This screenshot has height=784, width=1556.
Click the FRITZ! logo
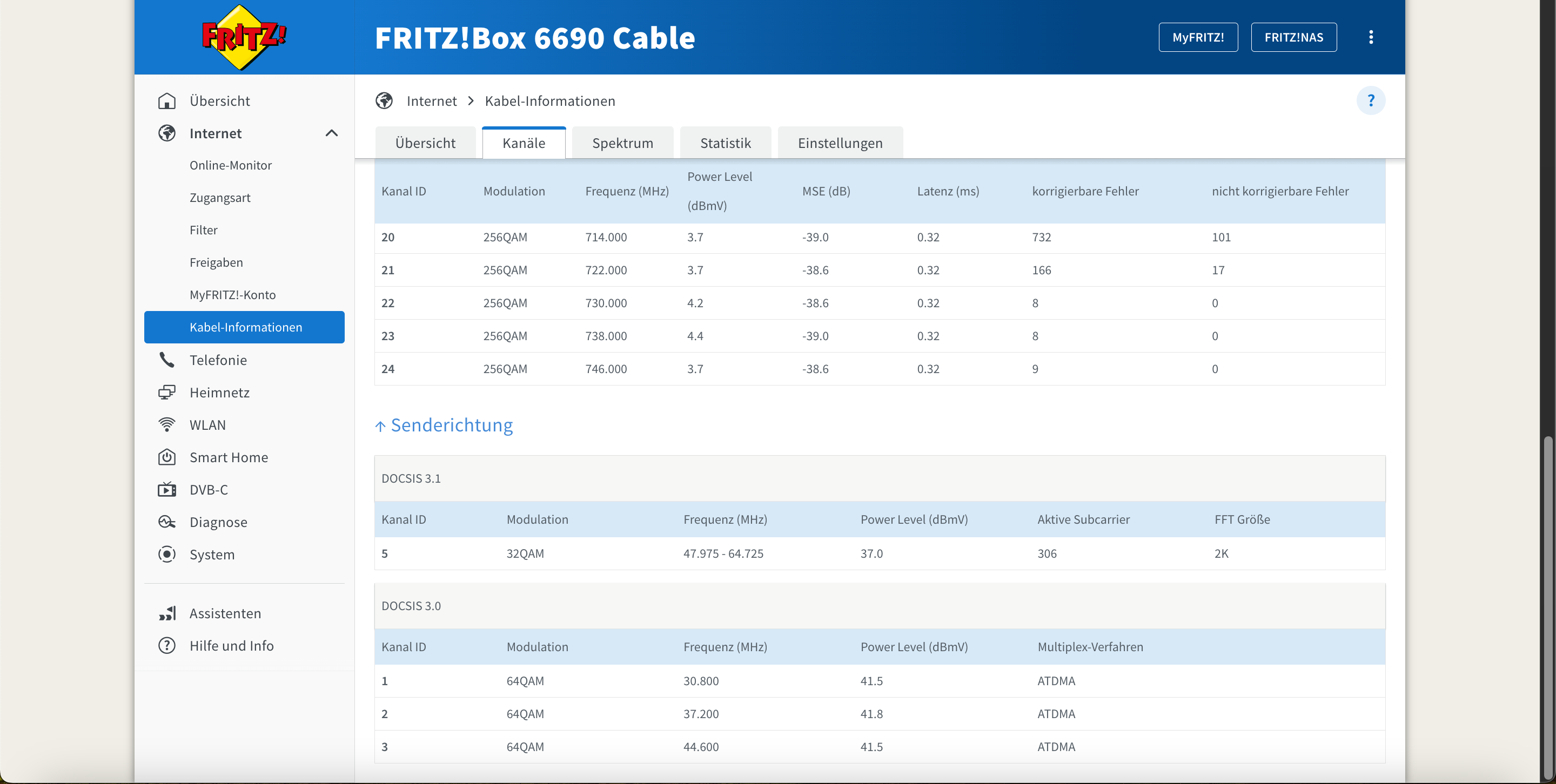(243, 37)
